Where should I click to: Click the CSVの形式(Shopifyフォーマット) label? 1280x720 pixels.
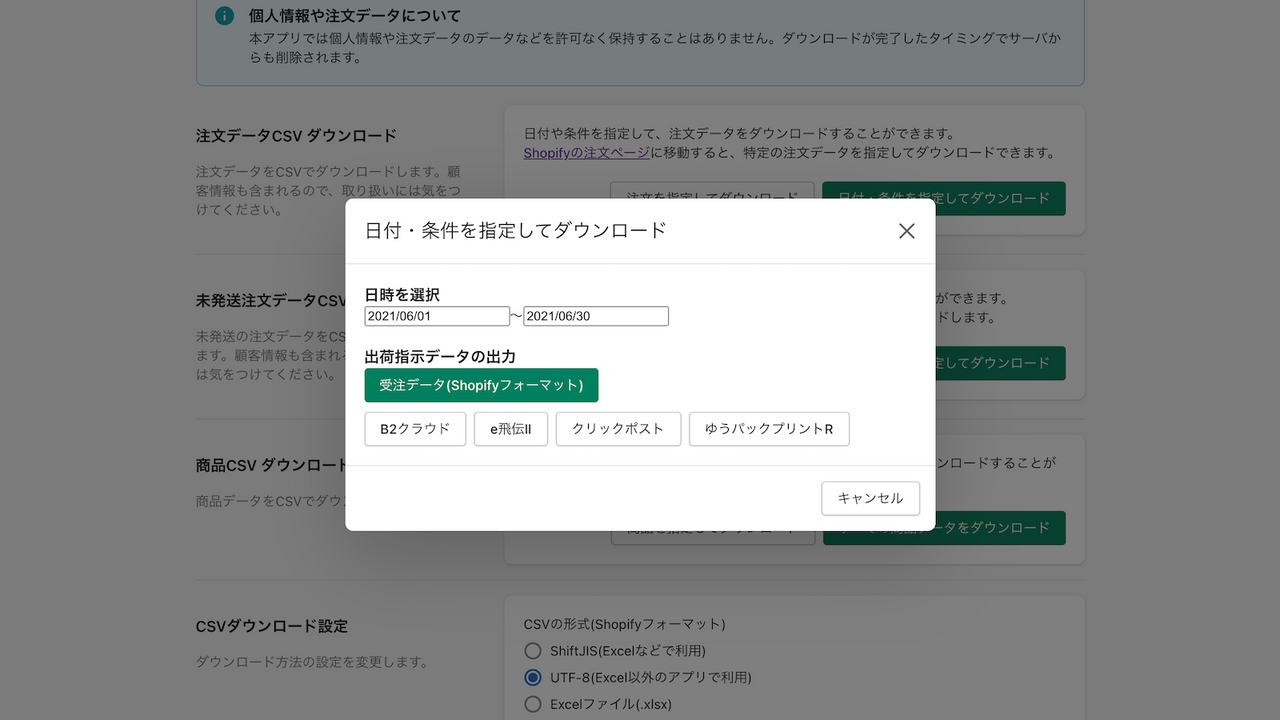pyautogui.click(x=624, y=624)
